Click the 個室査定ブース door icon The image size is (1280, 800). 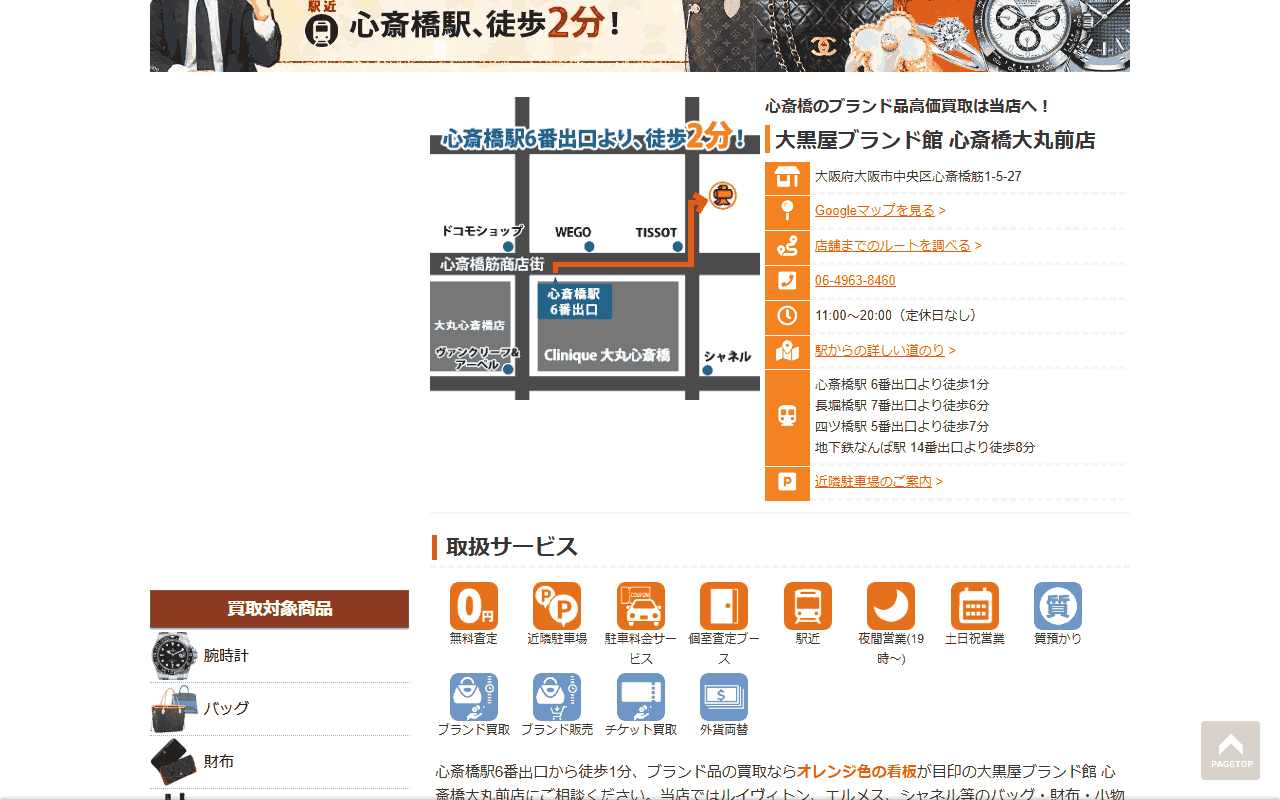pos(724,606)
